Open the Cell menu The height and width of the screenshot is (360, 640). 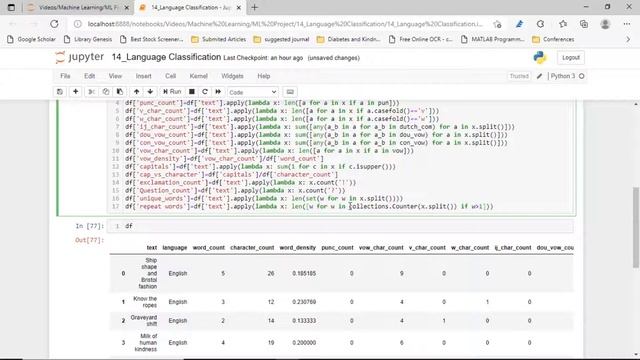click(x=171, y=76)
